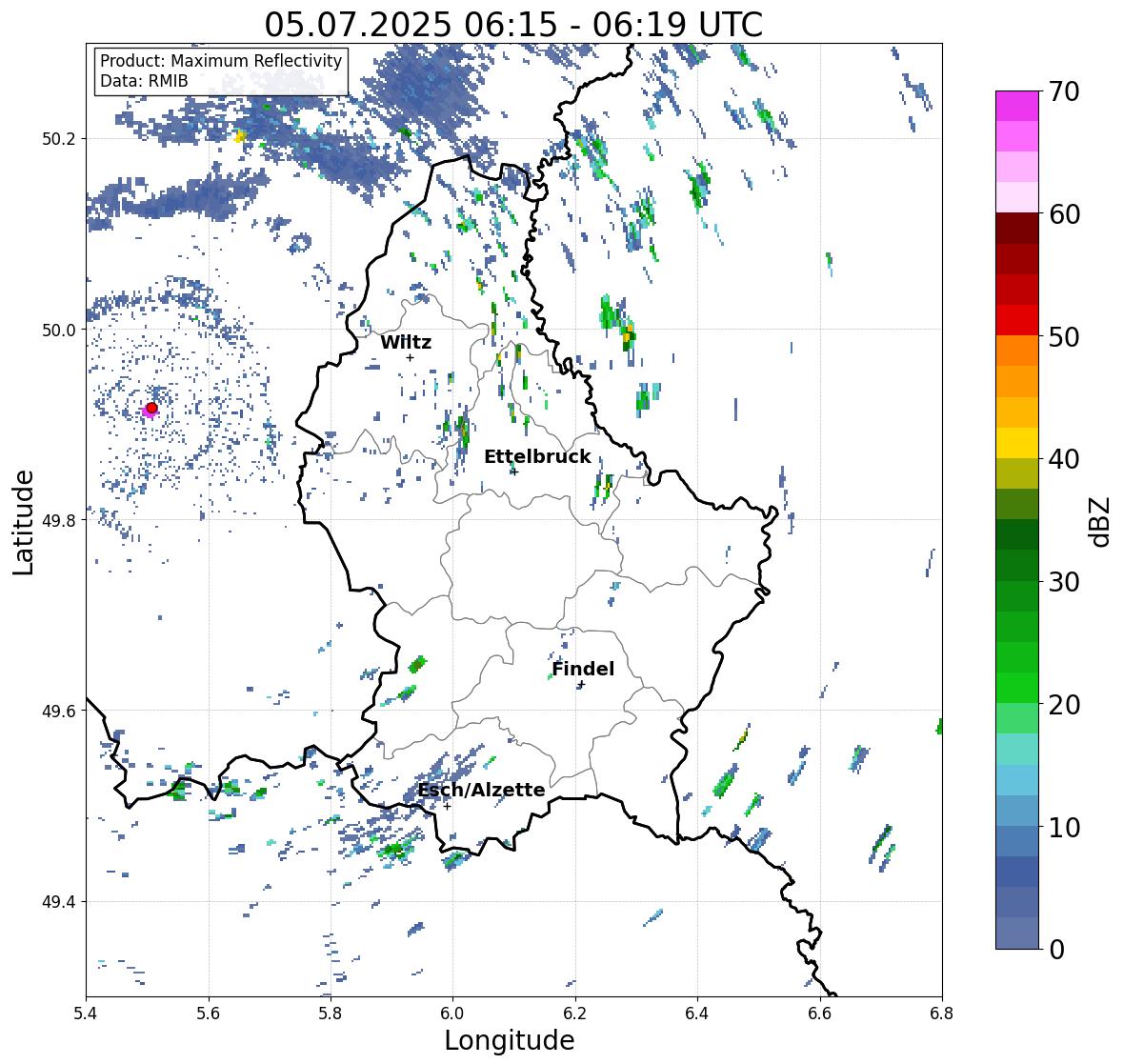Viewport: 1123px width, 1064px height.
Task: Click the Ettelbruck station label
Action: click(x=537, y=457)
